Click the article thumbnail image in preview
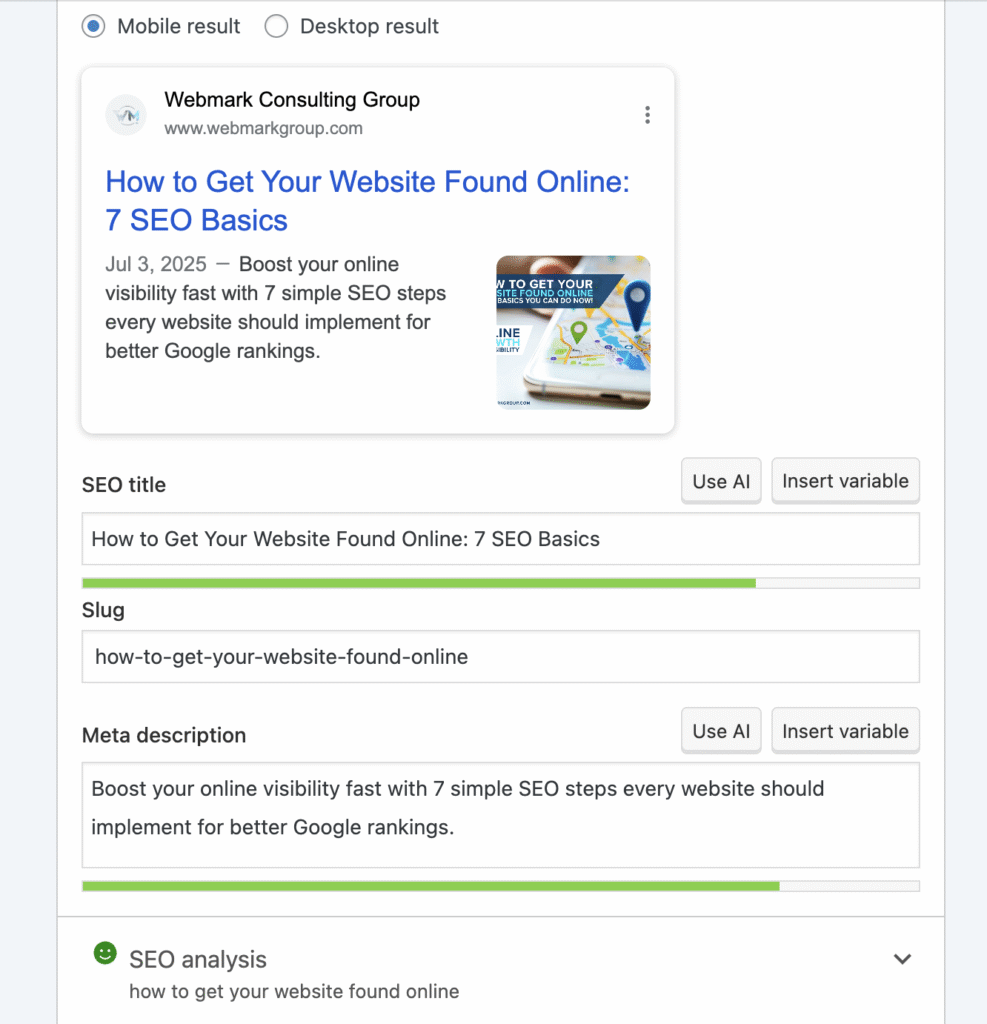Screen dimensions: 987x1024 click(573, 332)
